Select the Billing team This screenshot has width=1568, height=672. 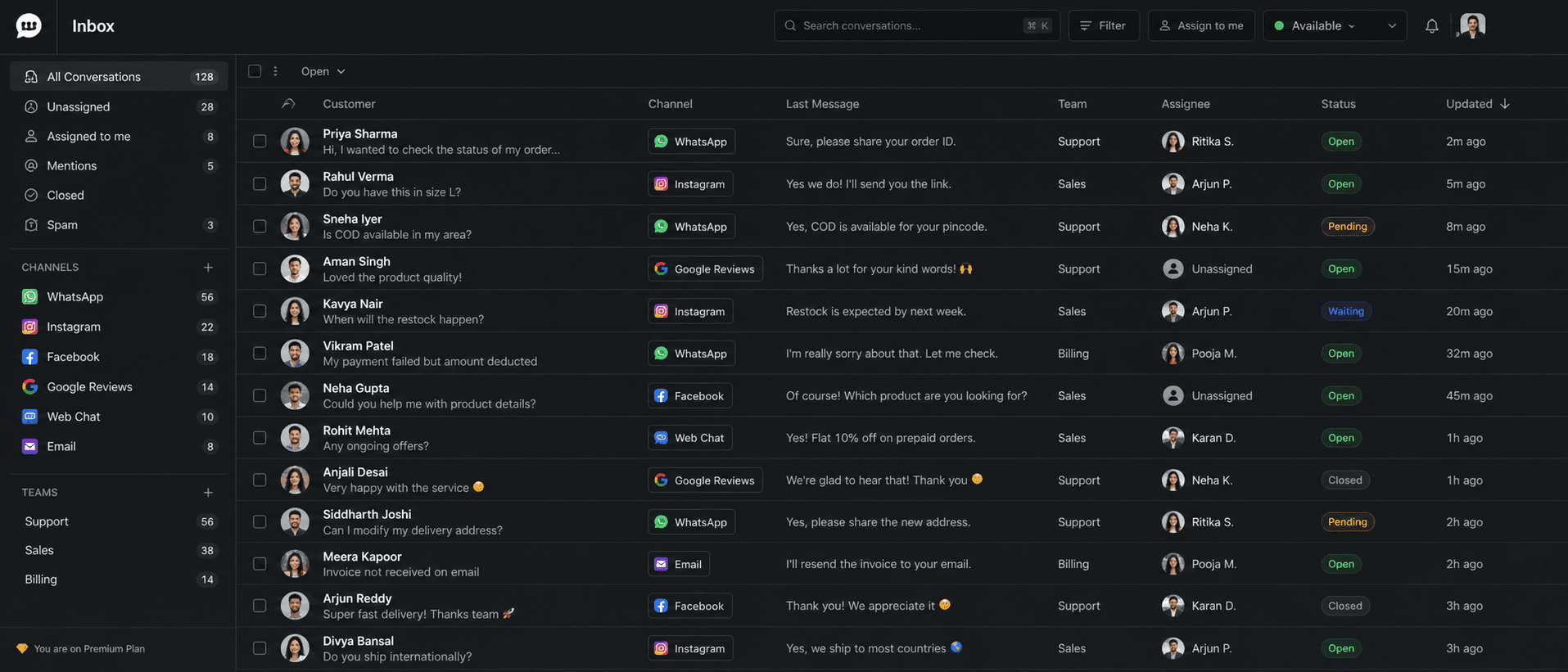click(119, 580)
